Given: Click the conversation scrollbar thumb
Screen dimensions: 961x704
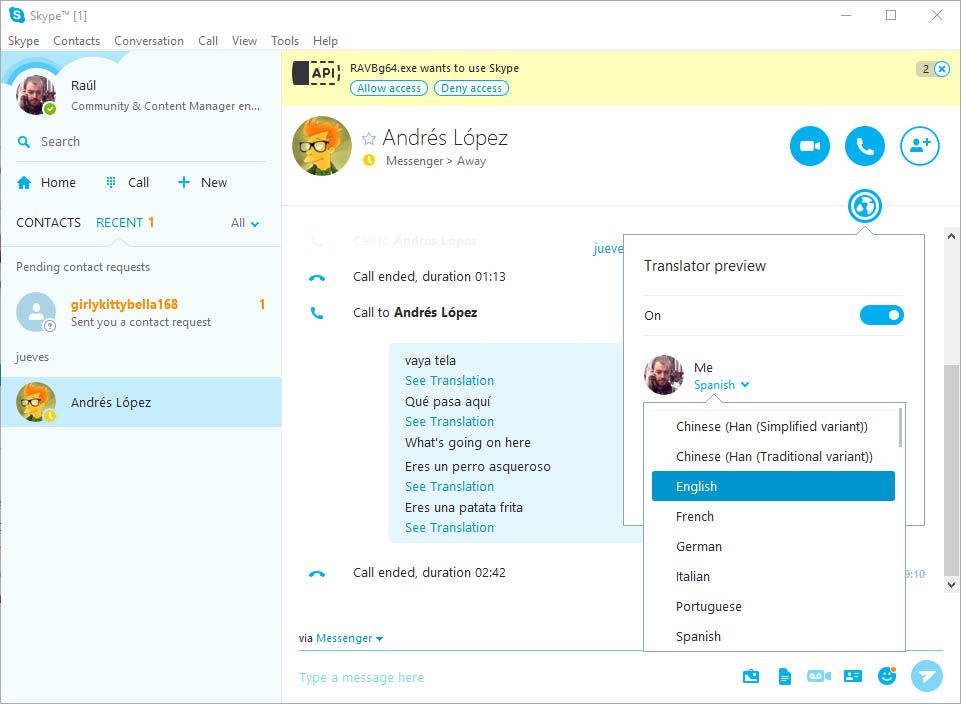Looking at the screenshot, I should point(951,470).
